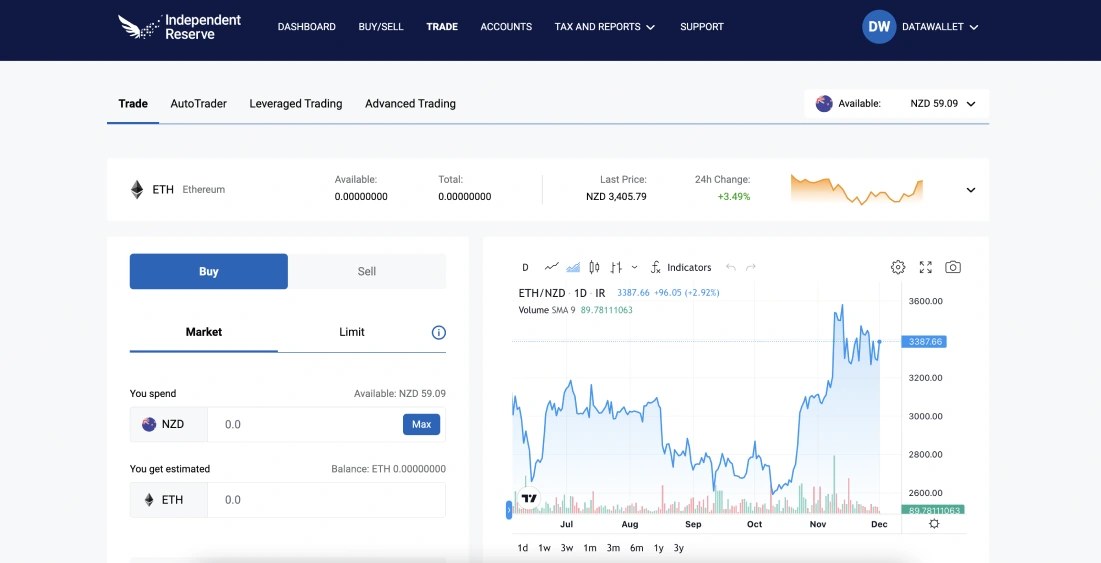Set chart range to 3y
This screenshot has width=1101, height=563.
678,548
